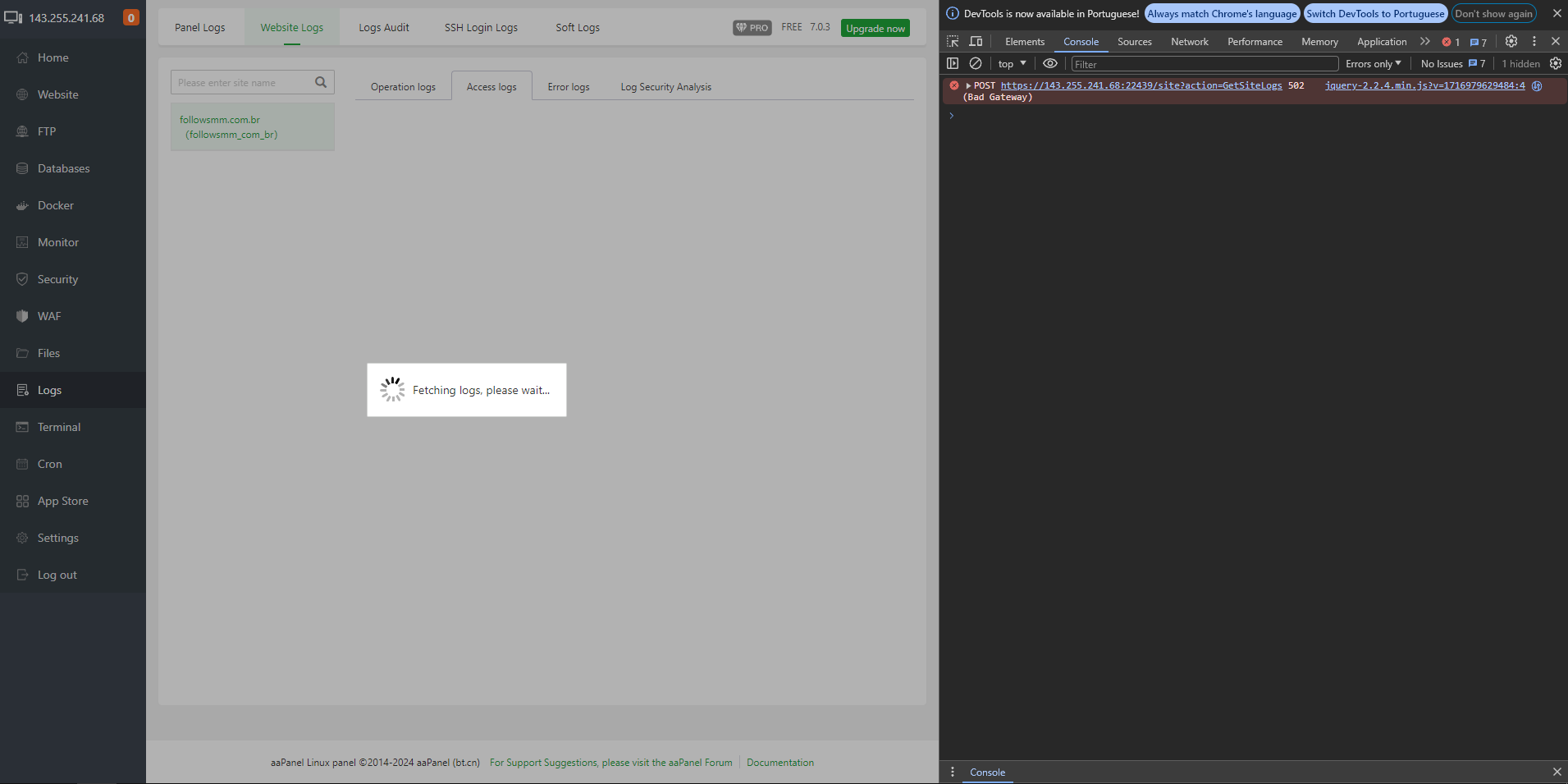
Task: Click Switch DevTools to Portuguese
Action: pos(1375,13)
